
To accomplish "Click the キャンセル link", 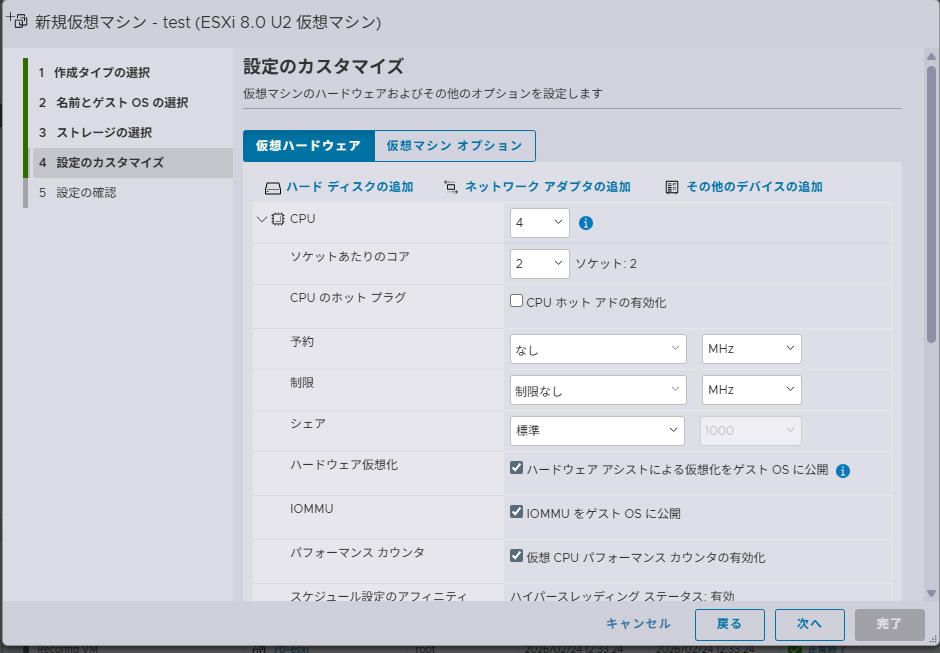I will pyautogui.click(x=638, y=624).
